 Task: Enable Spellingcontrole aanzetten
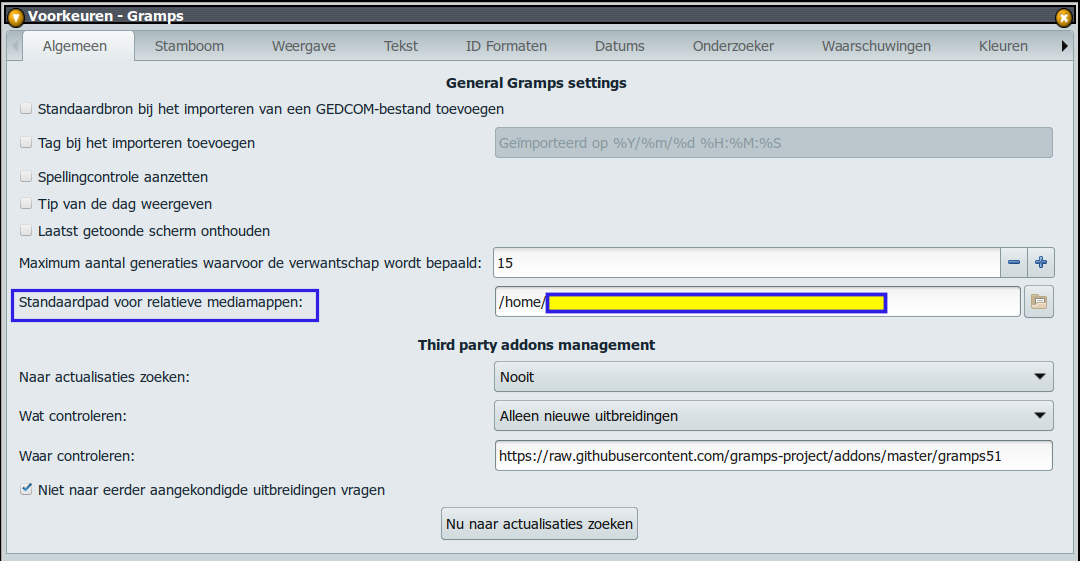tap(26, 176)
